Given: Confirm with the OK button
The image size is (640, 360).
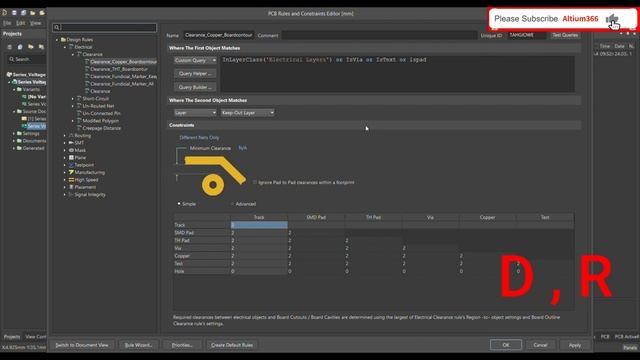Looking at the screenshot, I should [x=506, y=345].
